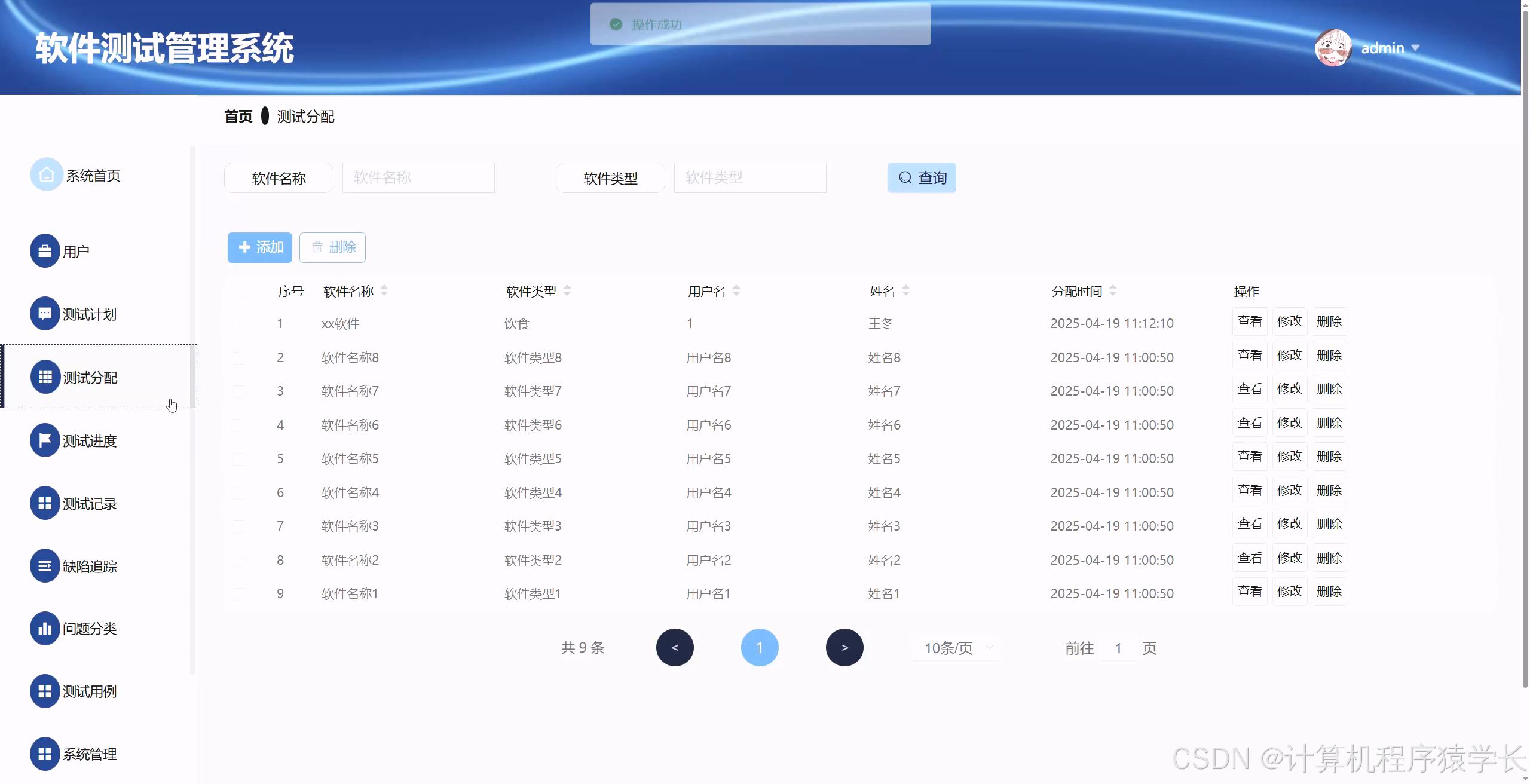Open 测试进度 in the sidebar

90,441
